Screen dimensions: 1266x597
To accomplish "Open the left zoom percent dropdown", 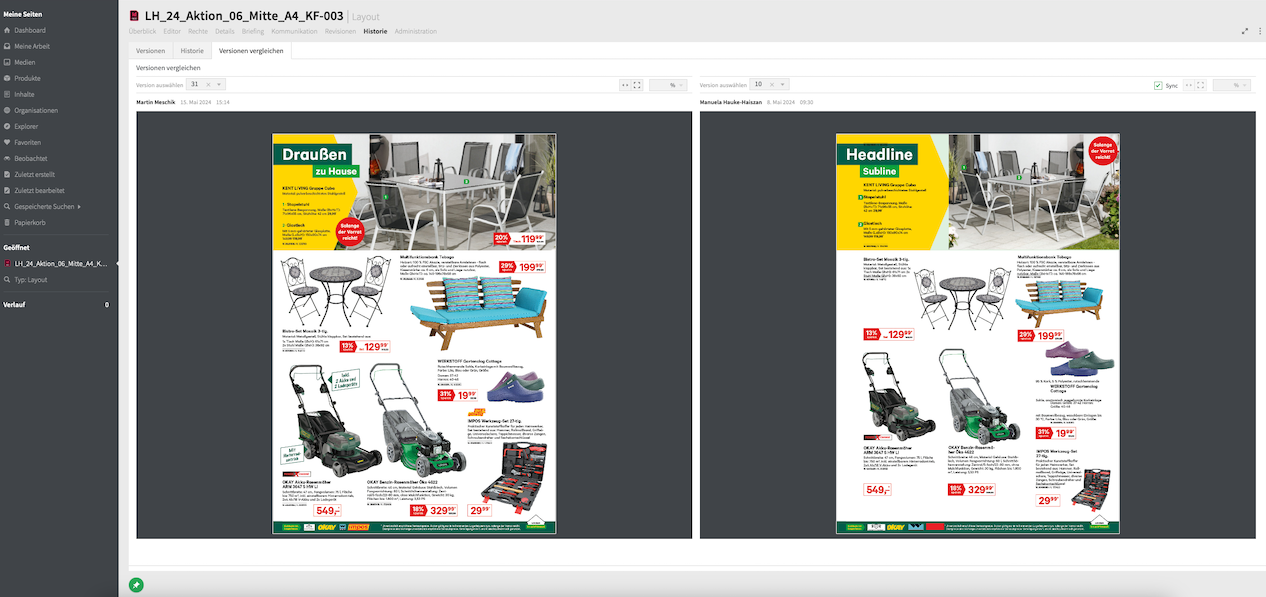I will point(669,85).
